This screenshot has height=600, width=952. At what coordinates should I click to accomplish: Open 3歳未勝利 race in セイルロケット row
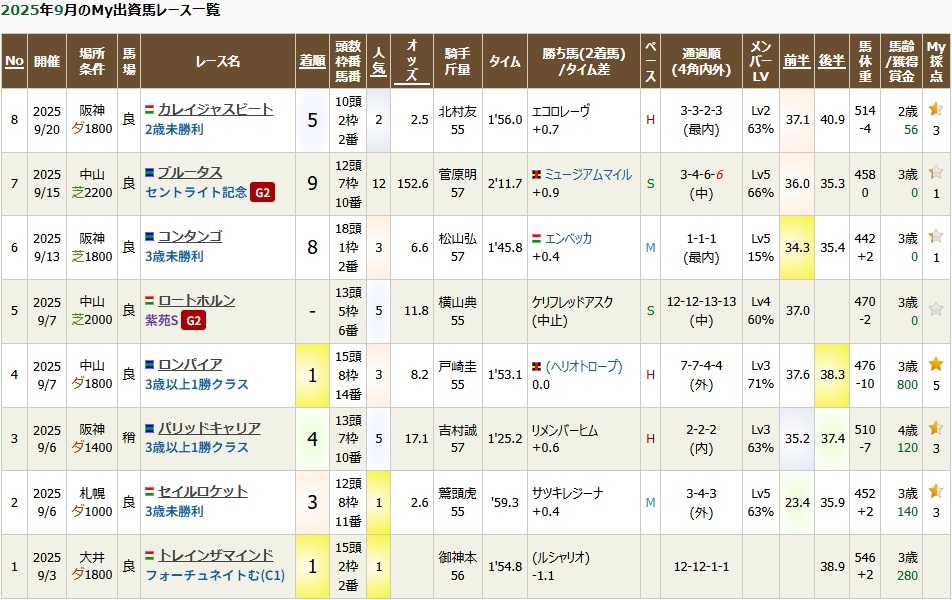coord(174,511)
